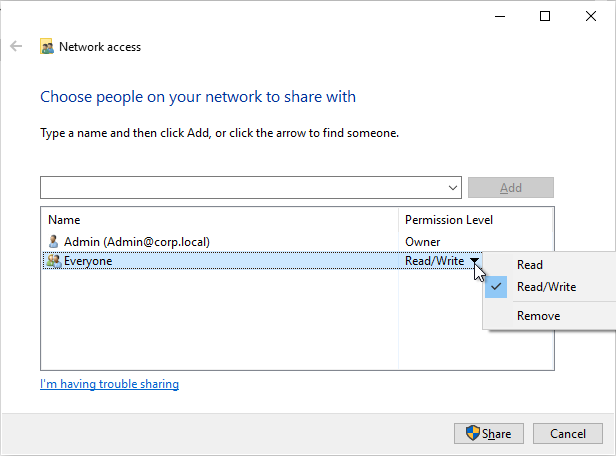Click the shield icon on Share button

click(x=473, y=433)
